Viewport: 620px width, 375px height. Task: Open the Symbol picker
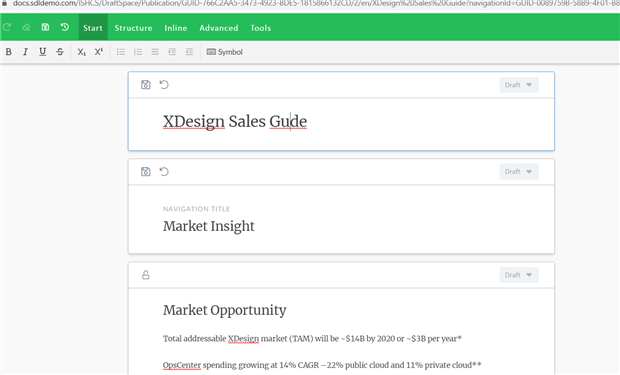(225, 52)
